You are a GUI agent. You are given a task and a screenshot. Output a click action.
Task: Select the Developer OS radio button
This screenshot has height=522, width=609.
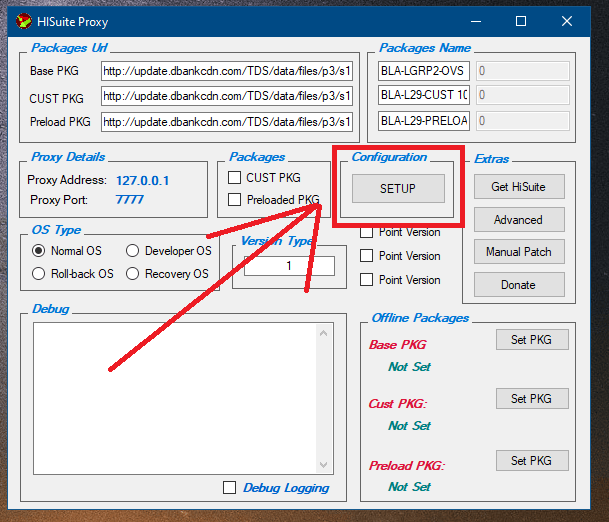tap(132, 251)
